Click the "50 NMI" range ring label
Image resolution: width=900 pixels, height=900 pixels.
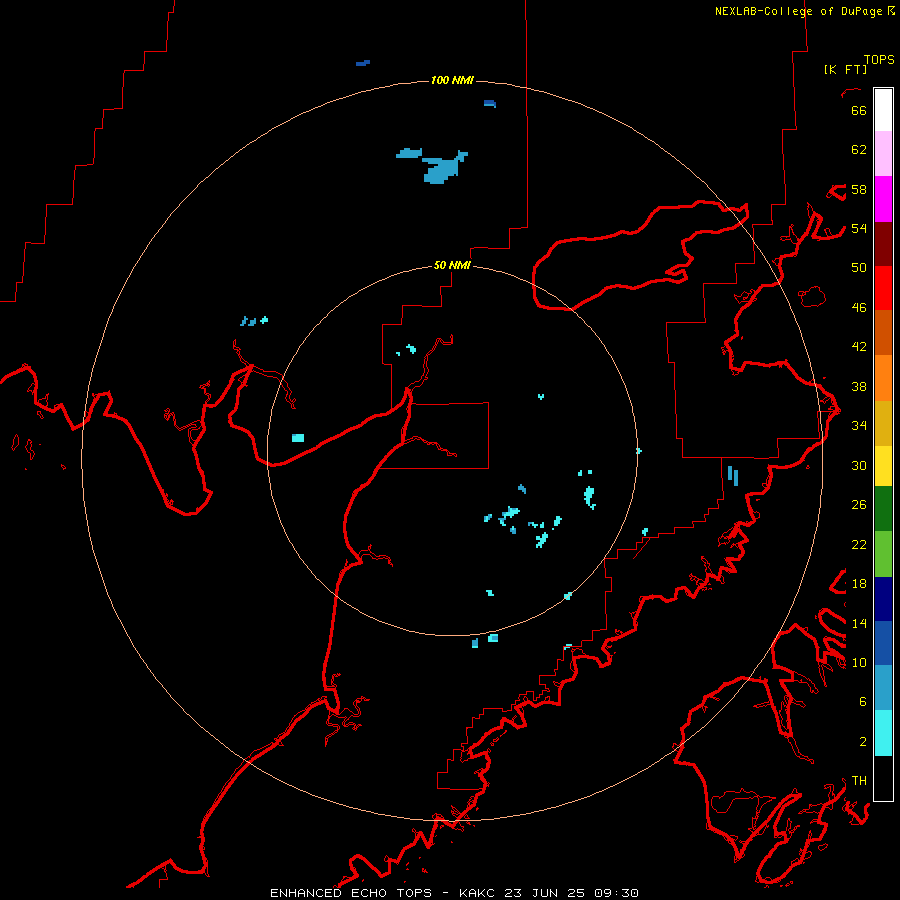point(452,265)
